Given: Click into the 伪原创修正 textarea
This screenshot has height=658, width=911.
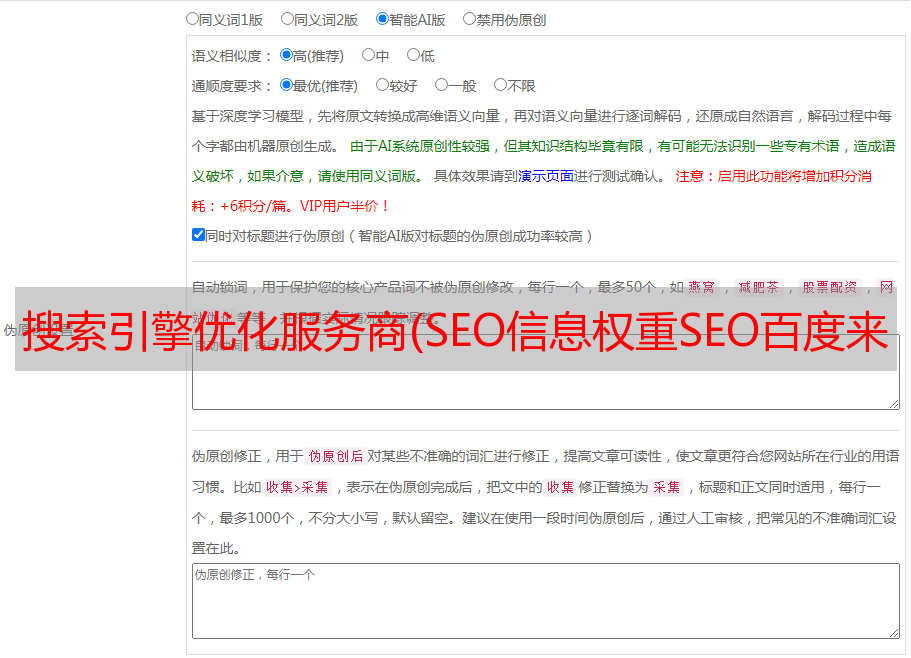Looking at the screenshot, I should 546,601.
